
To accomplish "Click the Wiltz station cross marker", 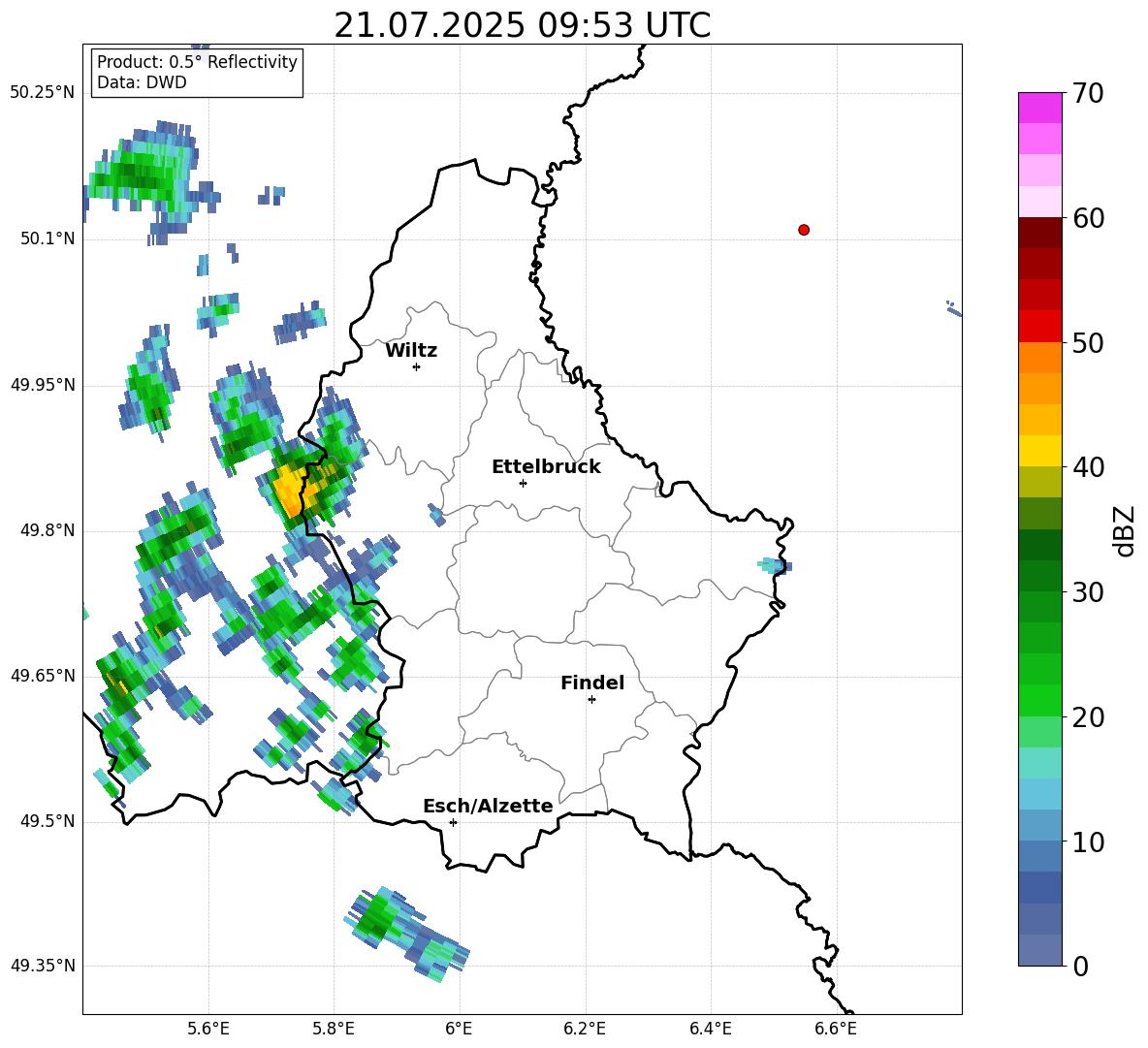I will (x=416, y=366).
